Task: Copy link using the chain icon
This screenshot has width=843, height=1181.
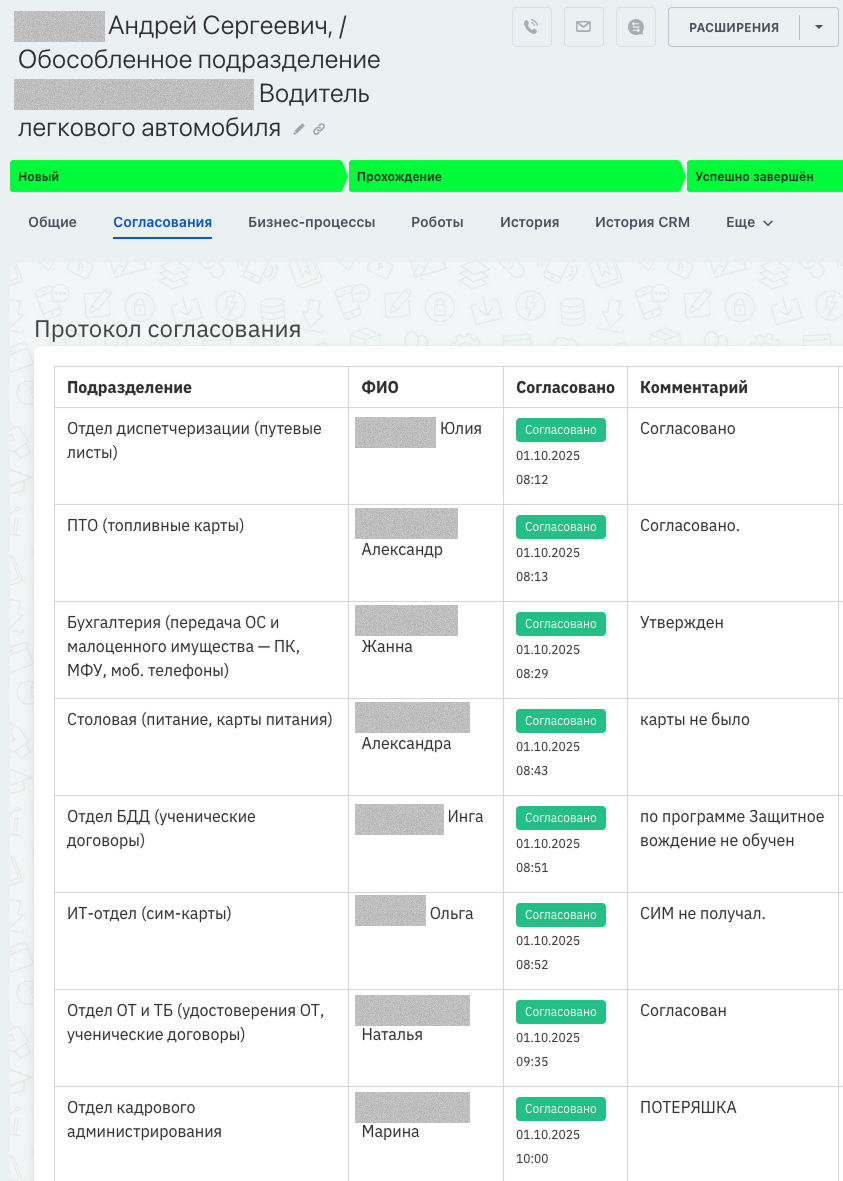Action: (x=319, y=129)
